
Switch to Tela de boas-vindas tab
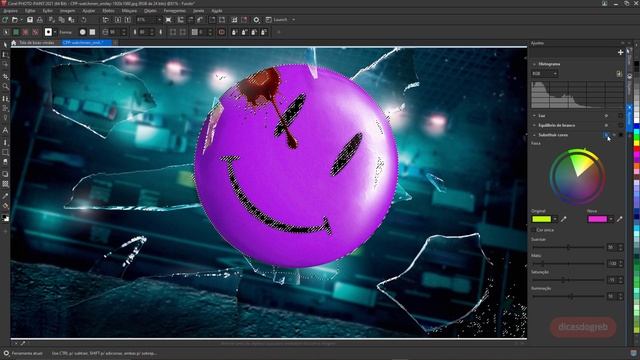point(37,42)
